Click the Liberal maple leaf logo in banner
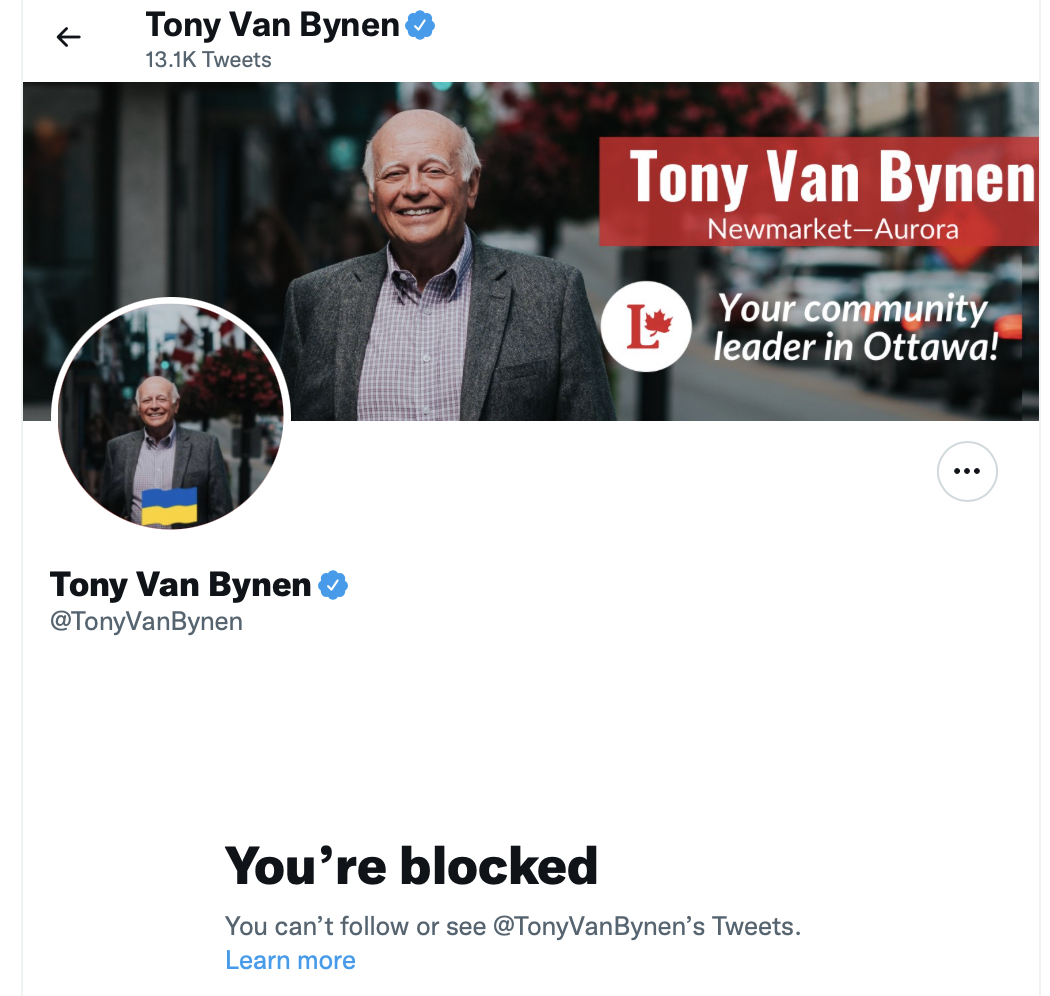 pyautogui.click(x=647, y=326)
